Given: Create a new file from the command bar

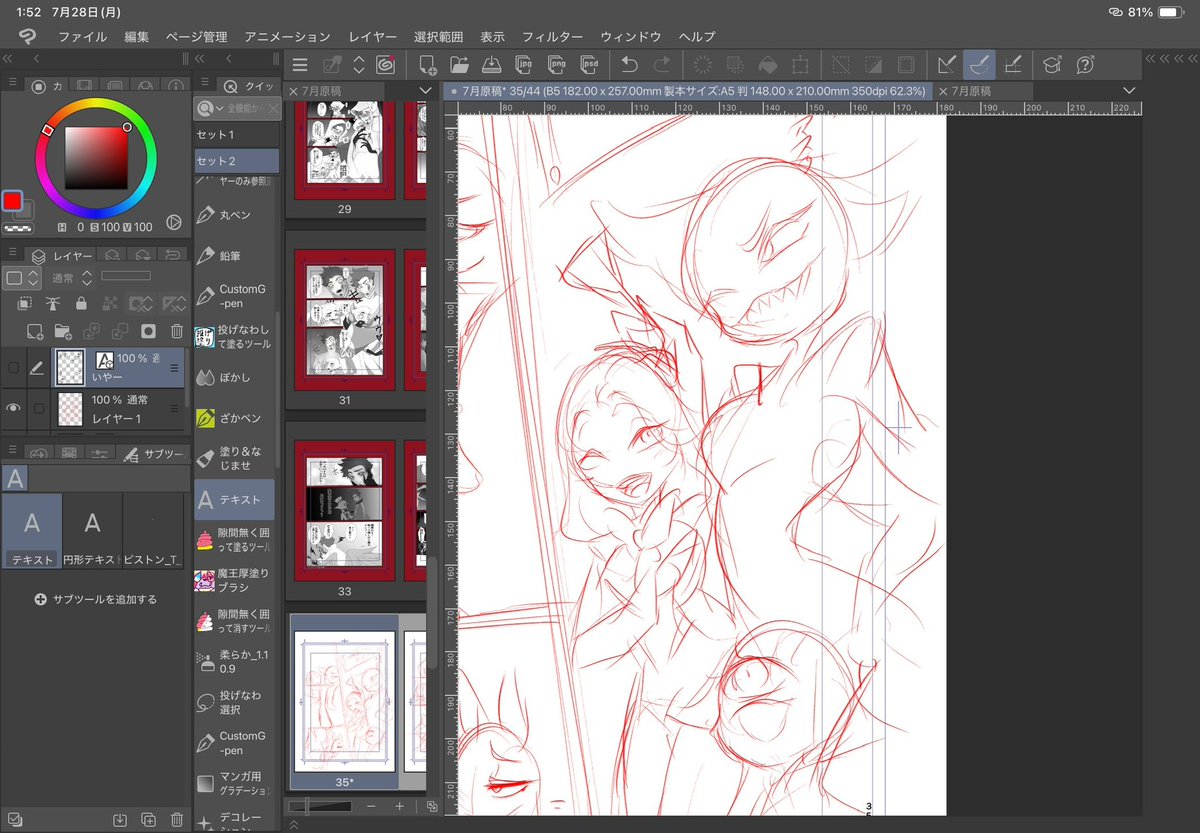Looking at the screenshot, I should [x=428, y=65].
